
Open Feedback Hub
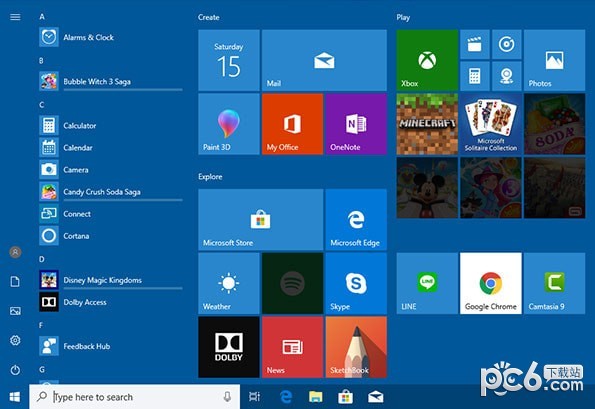(x=110, y=346)
